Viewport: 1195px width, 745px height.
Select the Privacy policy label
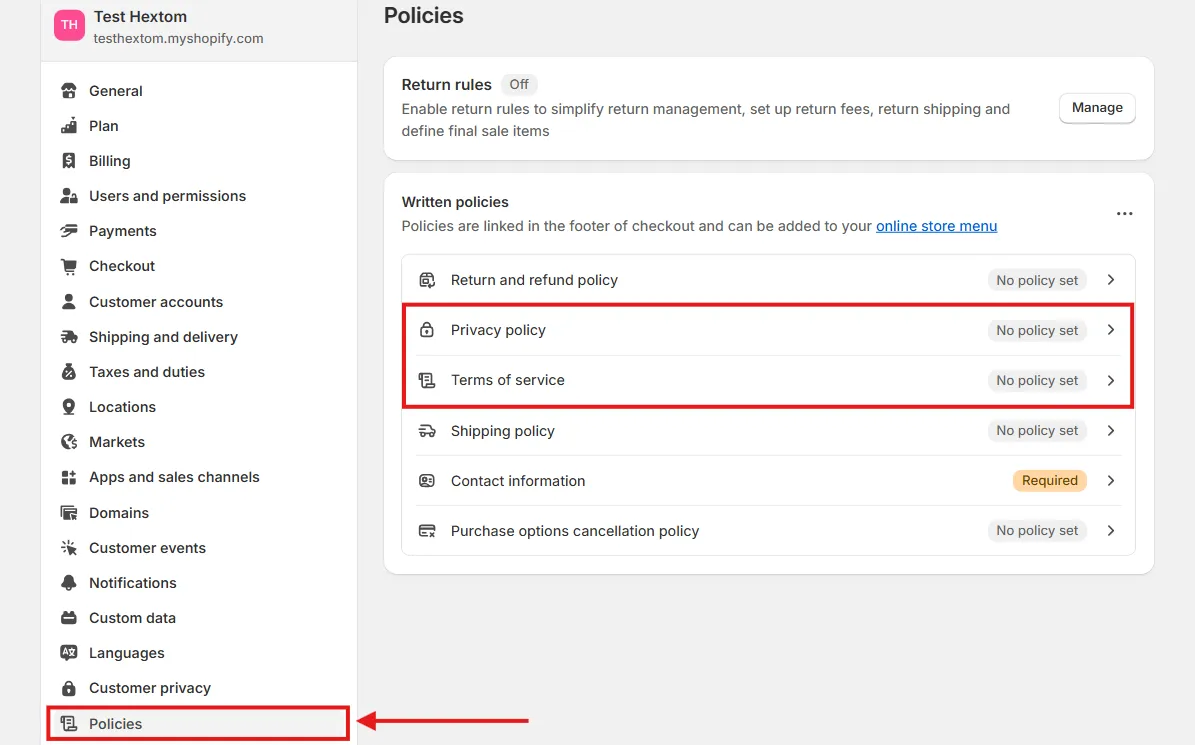click(x=498, y=330)
